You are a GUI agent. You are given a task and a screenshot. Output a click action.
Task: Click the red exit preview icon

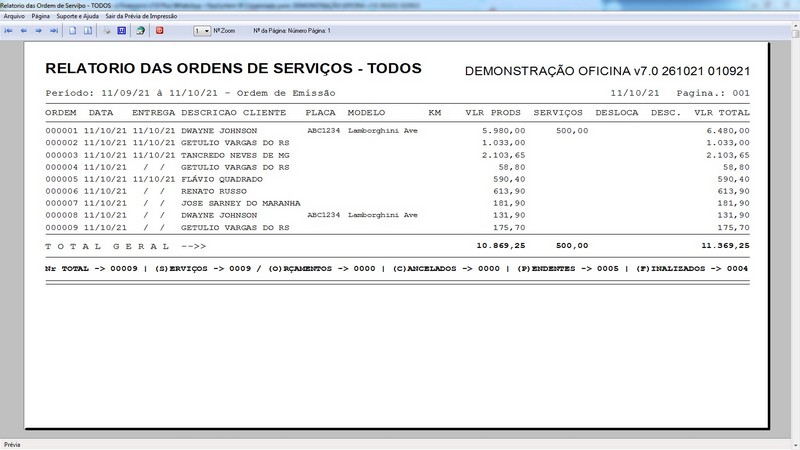(x=160, y=31)
